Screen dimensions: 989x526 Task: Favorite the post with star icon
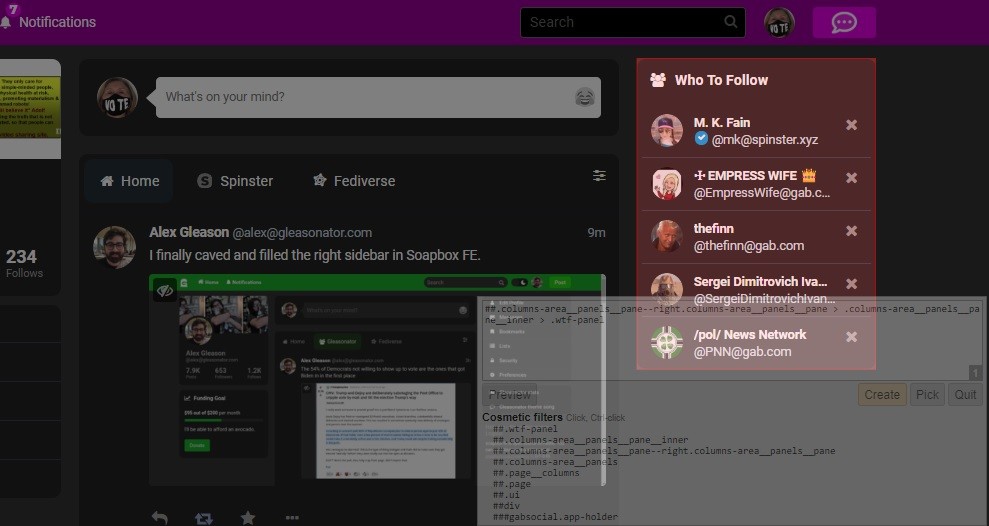(248, 517)
